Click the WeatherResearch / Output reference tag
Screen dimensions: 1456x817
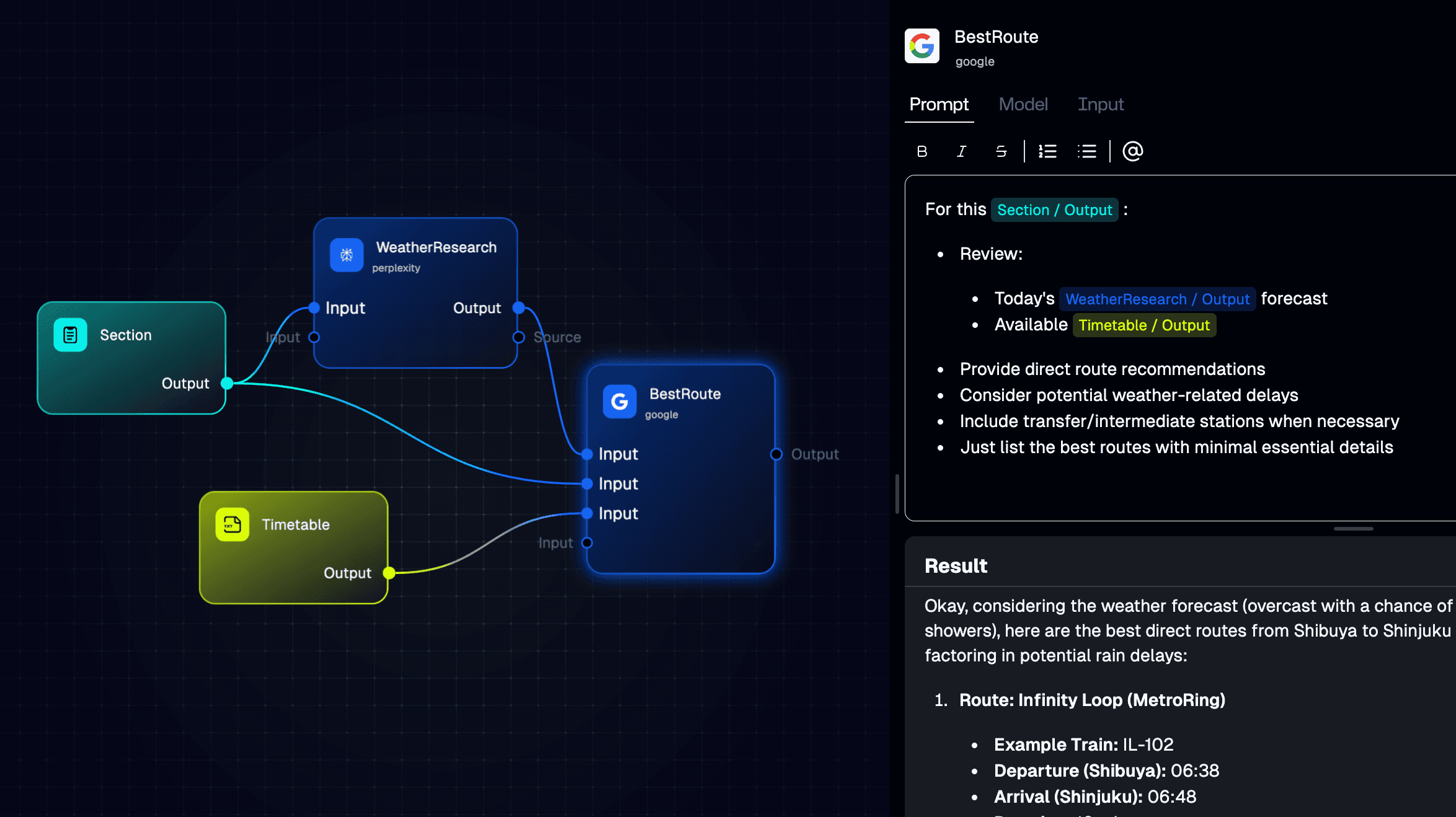tap(1157, 299)
